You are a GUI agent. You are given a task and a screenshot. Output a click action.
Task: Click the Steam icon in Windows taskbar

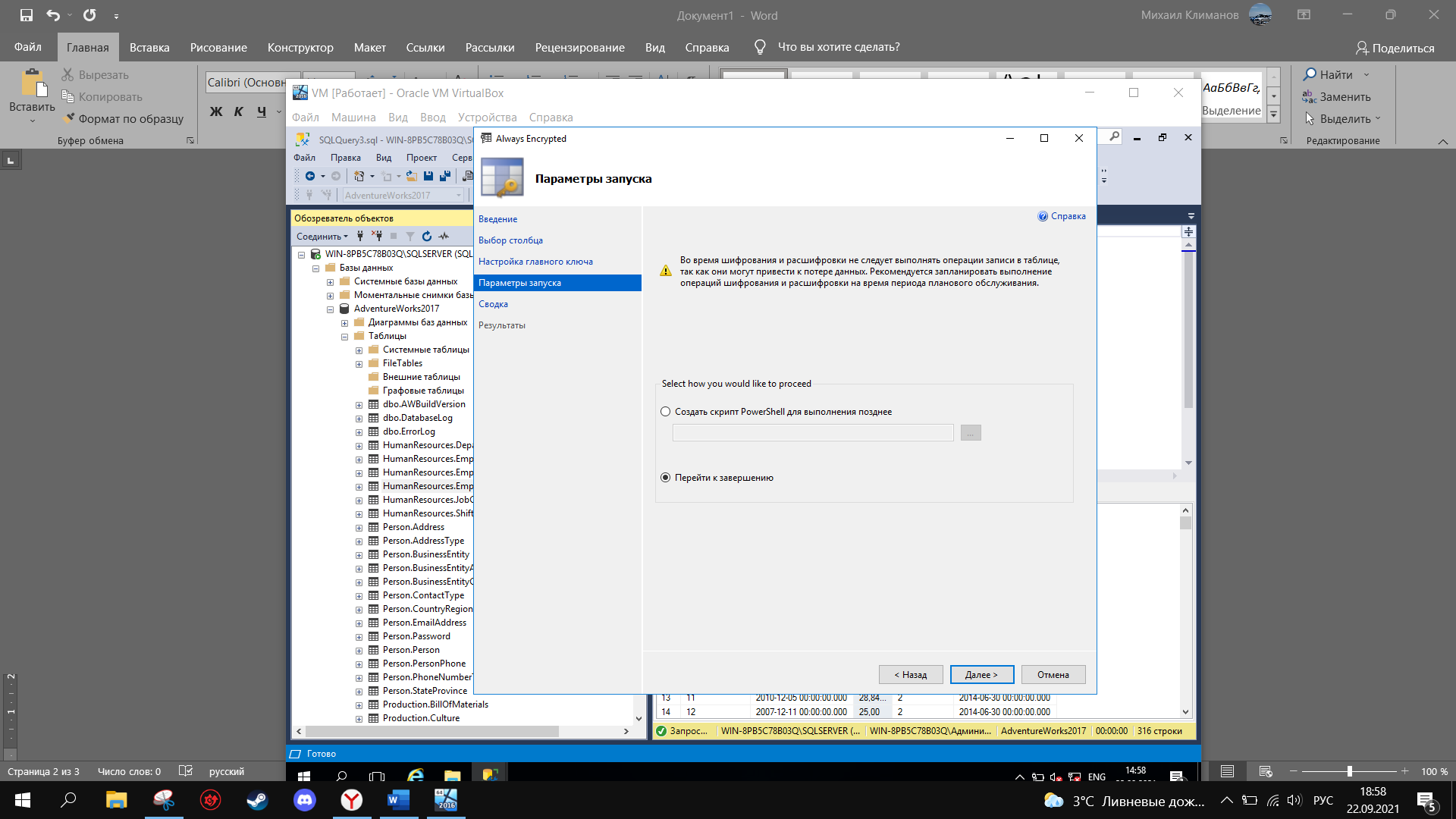(x=257, y=800)
